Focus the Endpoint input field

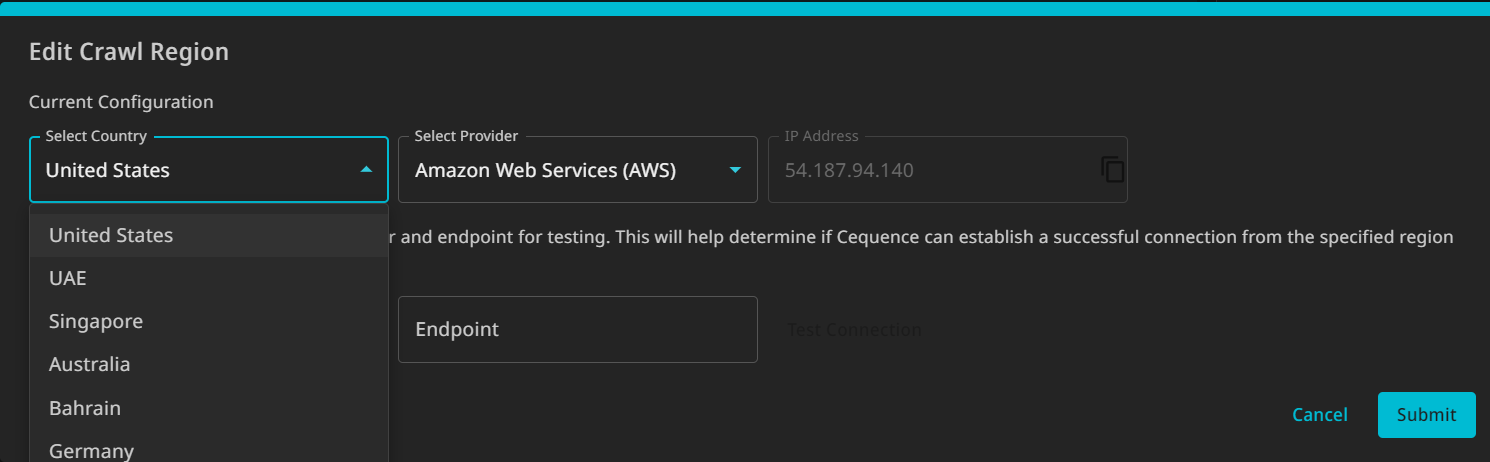[578, 329]
